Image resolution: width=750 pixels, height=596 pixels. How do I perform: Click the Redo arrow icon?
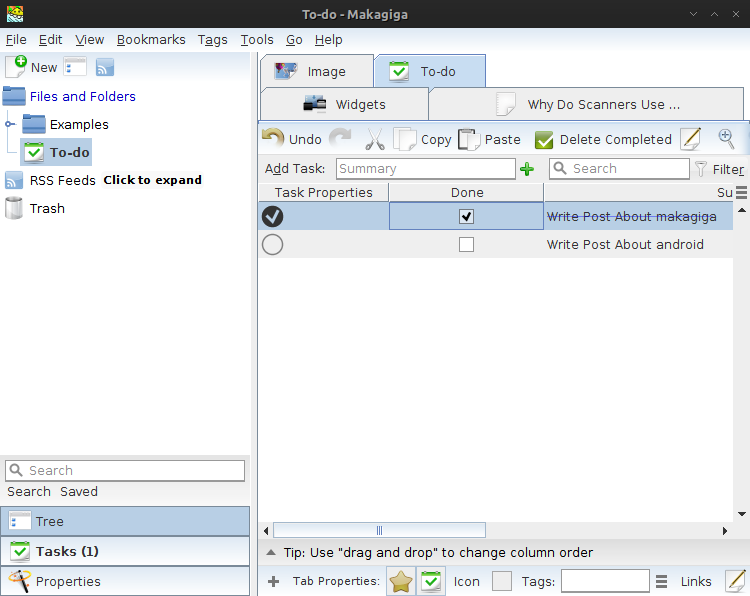(x=340, y=139)
